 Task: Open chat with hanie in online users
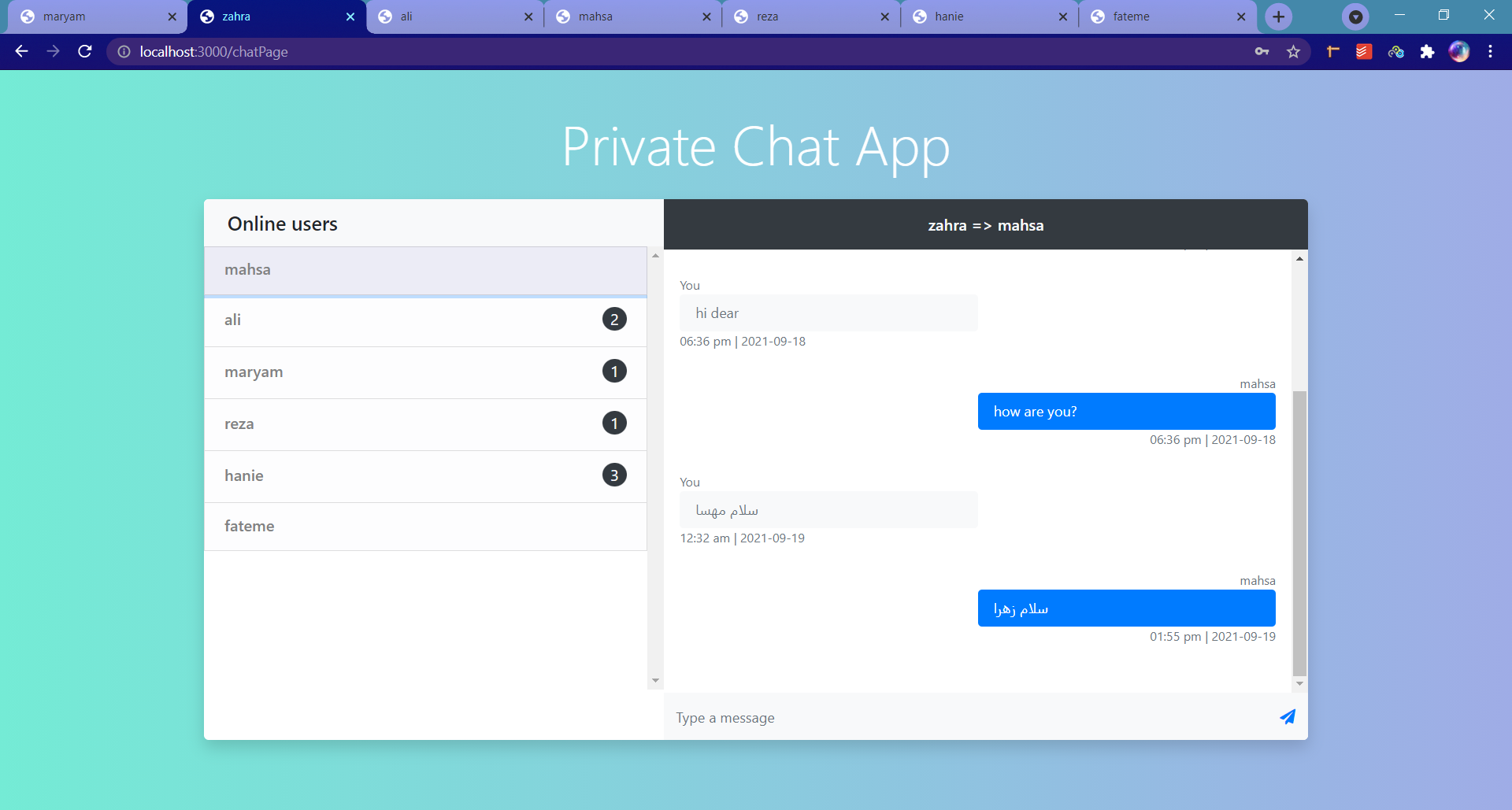425,476
